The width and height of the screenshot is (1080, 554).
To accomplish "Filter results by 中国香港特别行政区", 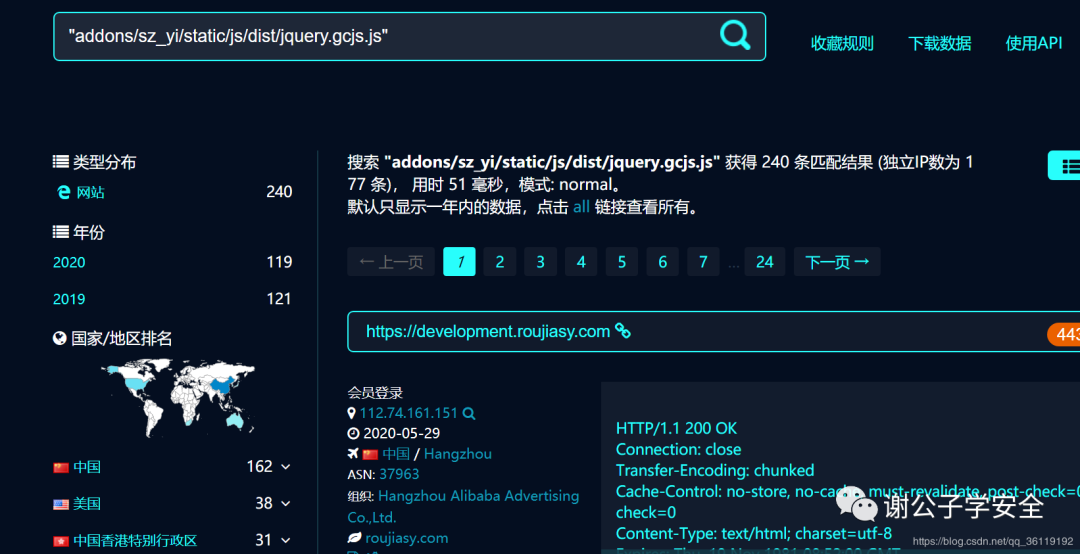I will [x=135, y=541].
